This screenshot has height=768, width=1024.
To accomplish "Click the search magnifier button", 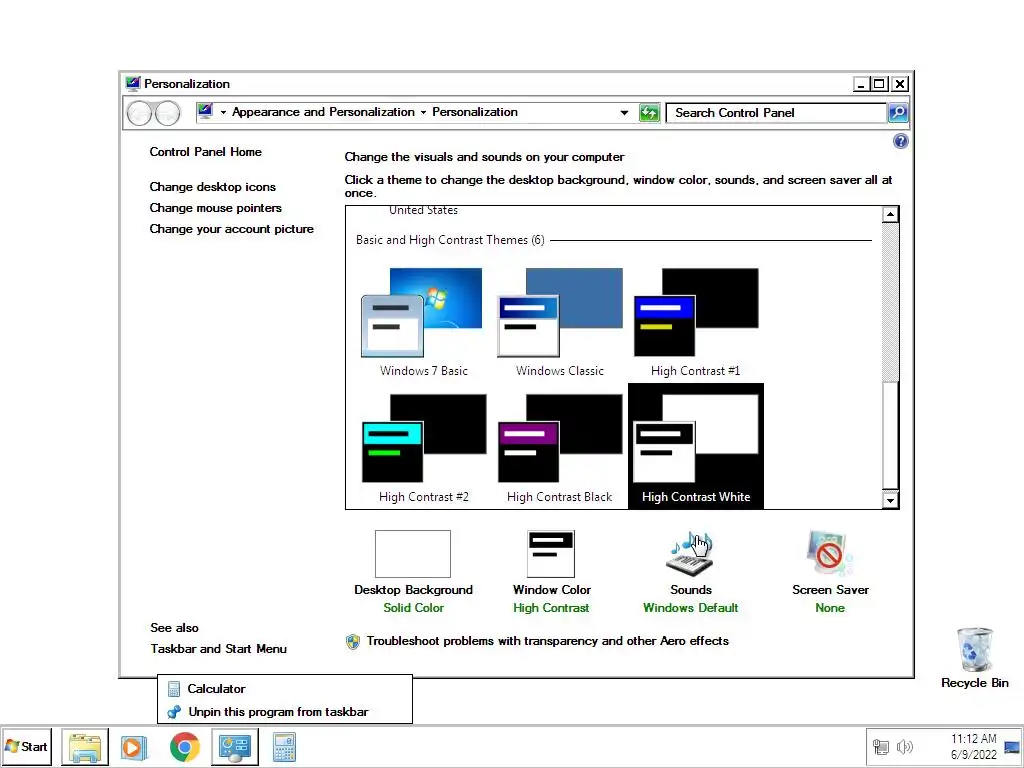I will (898, 112).
